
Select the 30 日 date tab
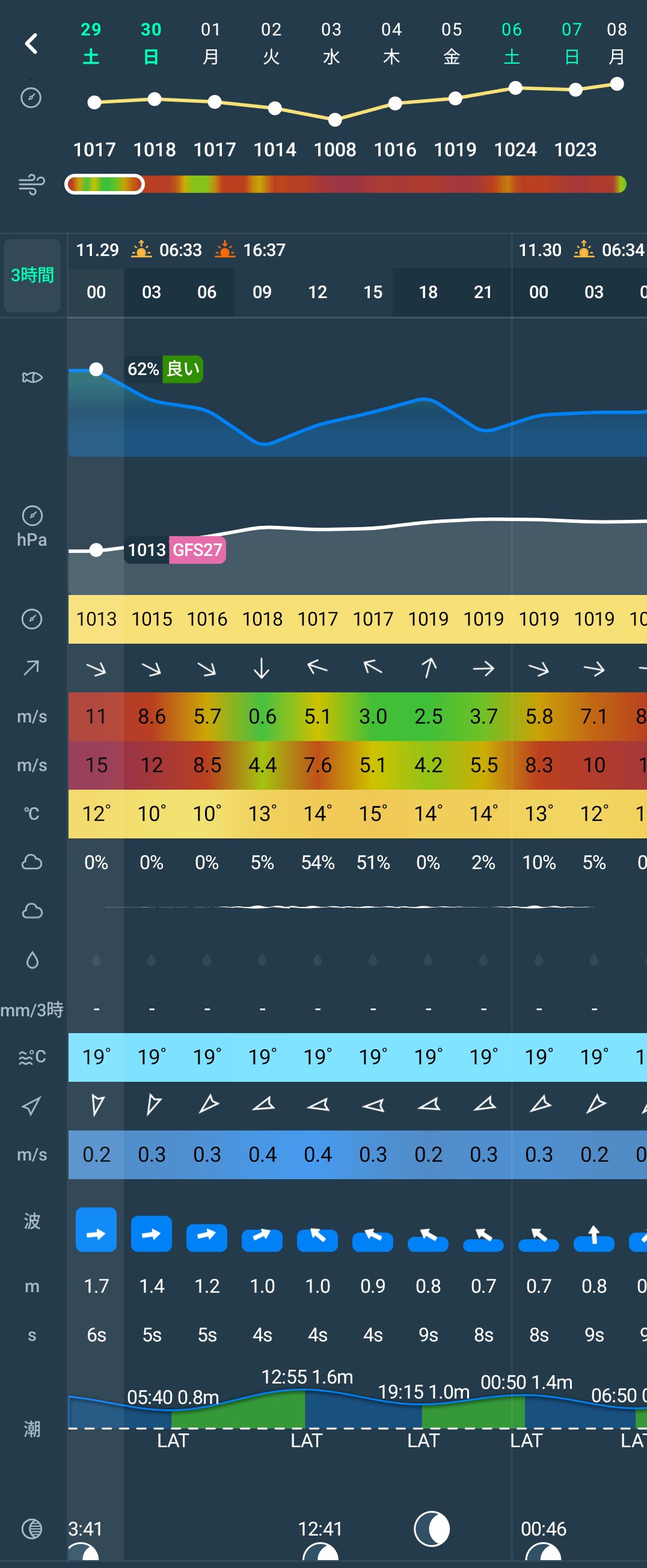point(151,43)
